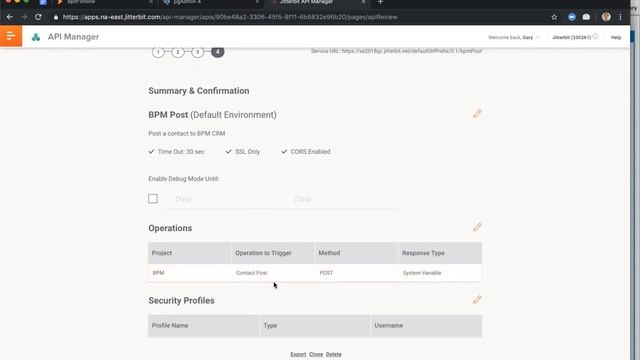Open the browser profile avatar
640x360 pixels.
(606, 17)
